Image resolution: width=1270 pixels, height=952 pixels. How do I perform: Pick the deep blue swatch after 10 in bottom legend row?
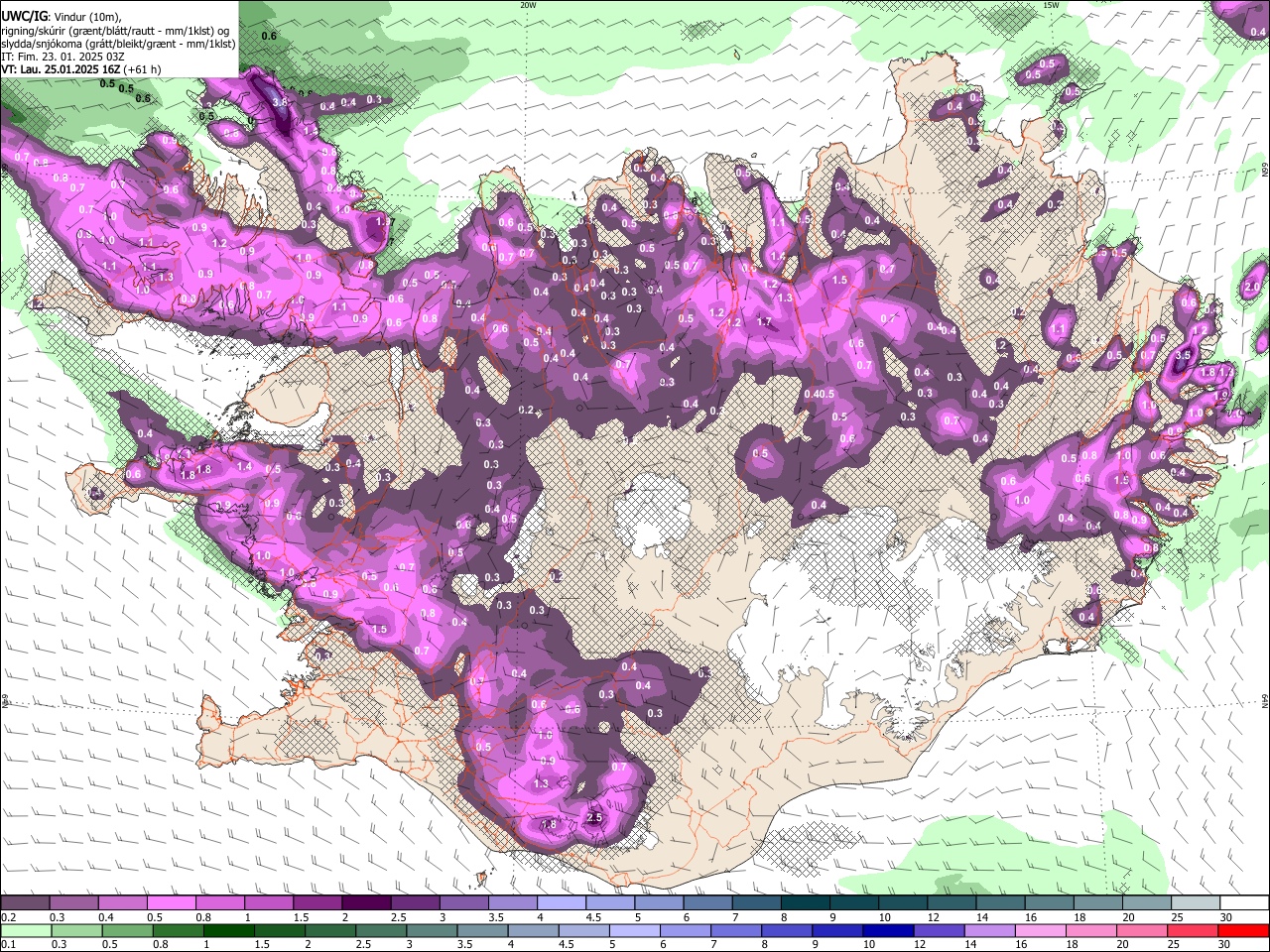click(888, 931)
